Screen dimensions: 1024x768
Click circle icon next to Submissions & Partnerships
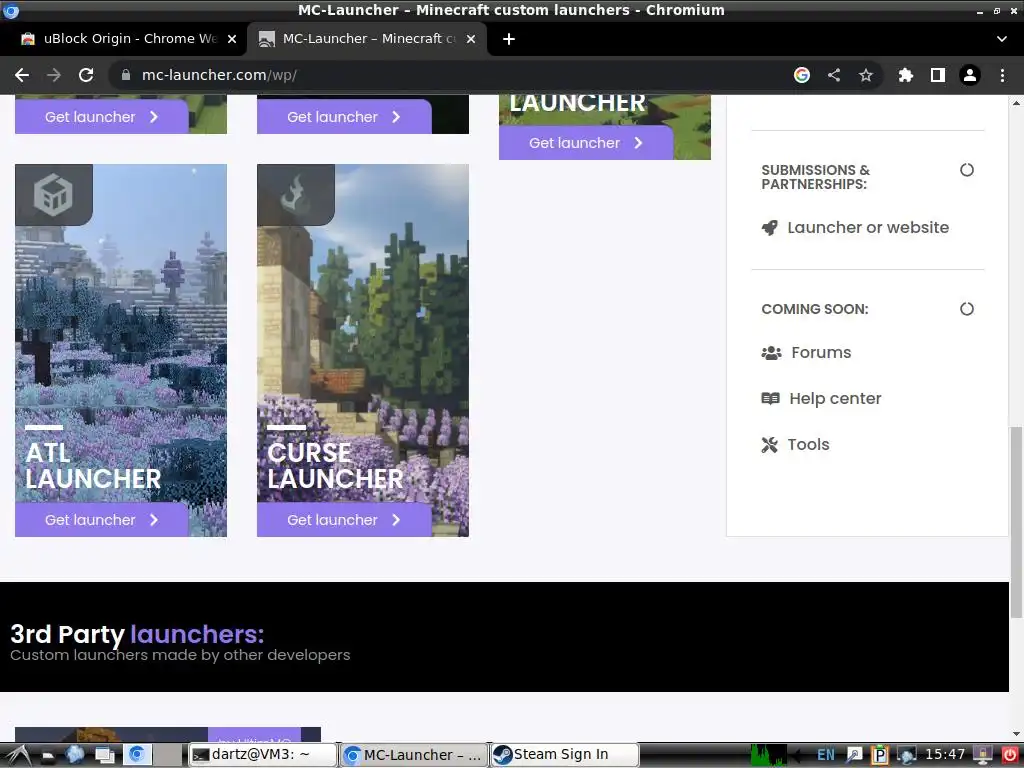click(967, 170)
